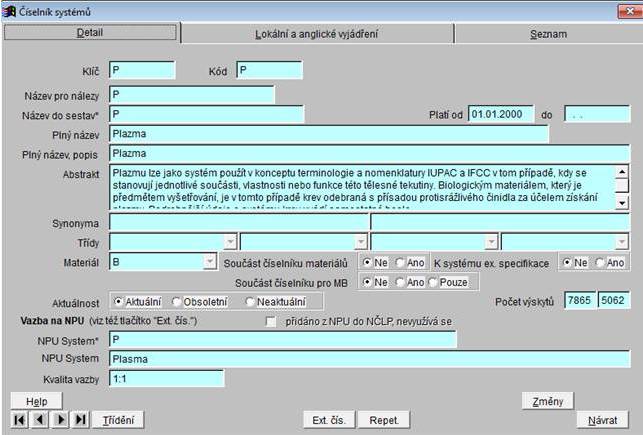The height and width of the screenshot is (435, 643).
Task: Go to first record navigation arrow
Action: (x=21, y=420)
